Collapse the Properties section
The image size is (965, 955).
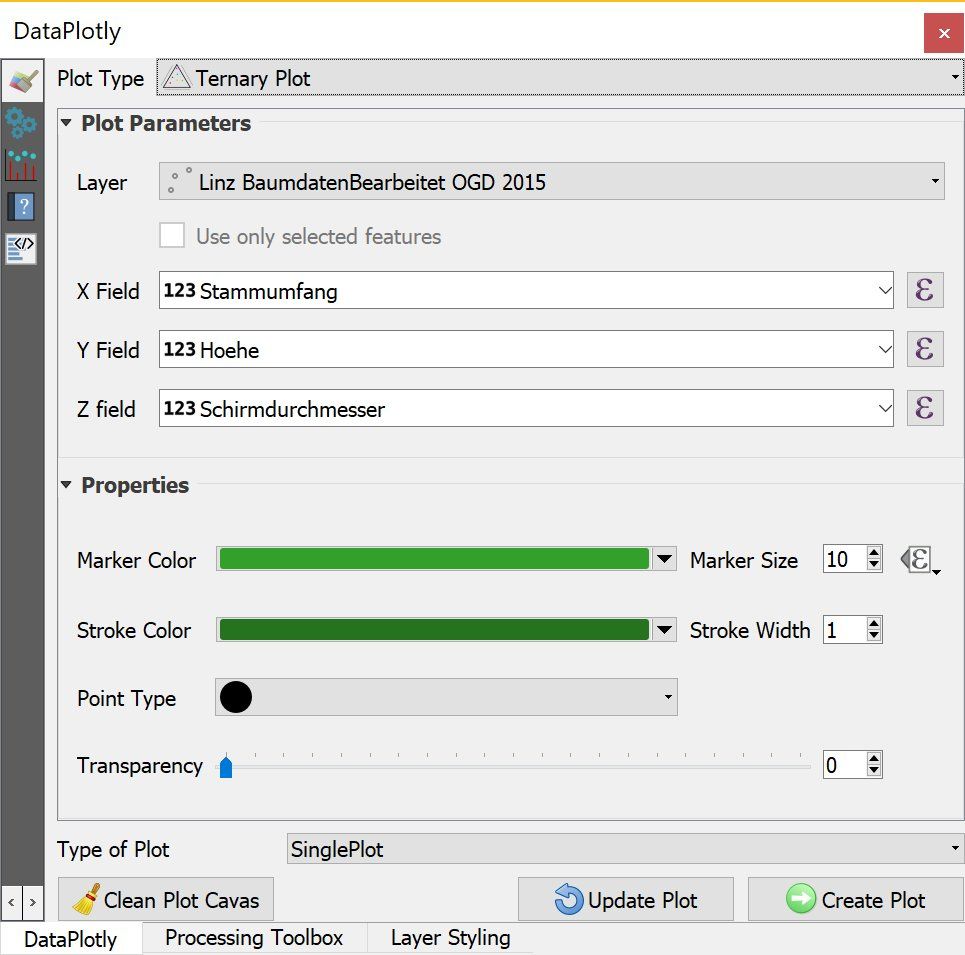pyautogui.click(x=66, y=485)
